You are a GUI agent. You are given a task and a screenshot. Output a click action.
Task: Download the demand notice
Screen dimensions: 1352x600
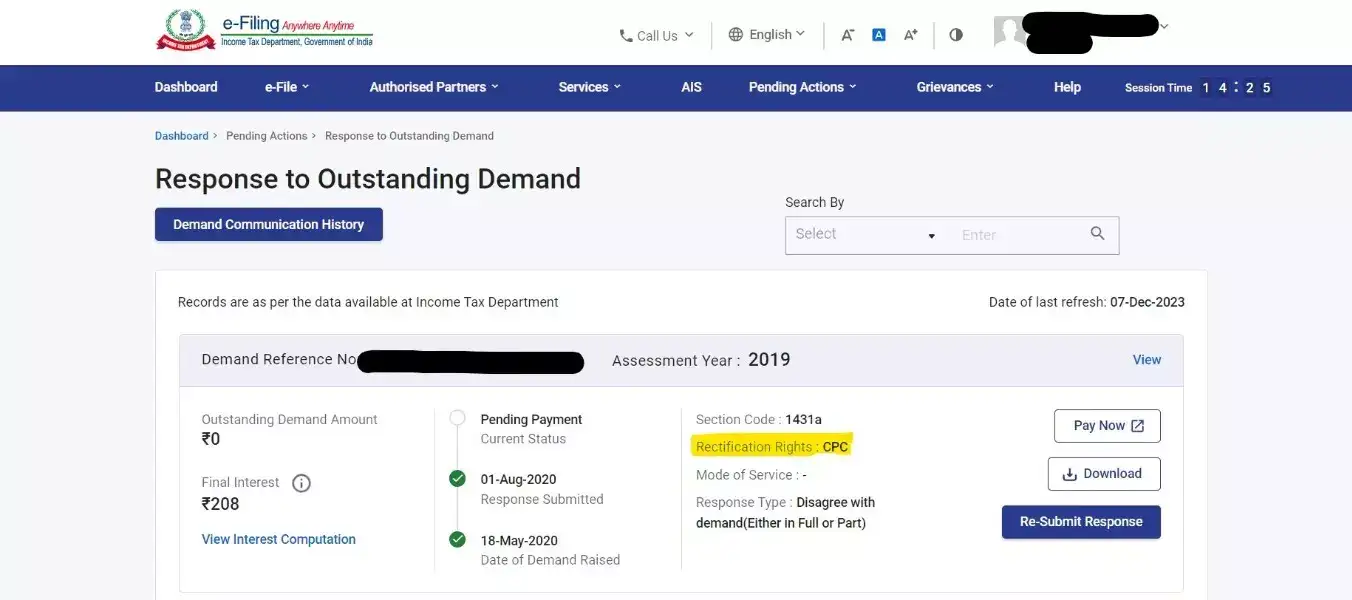click(1103, 474)
